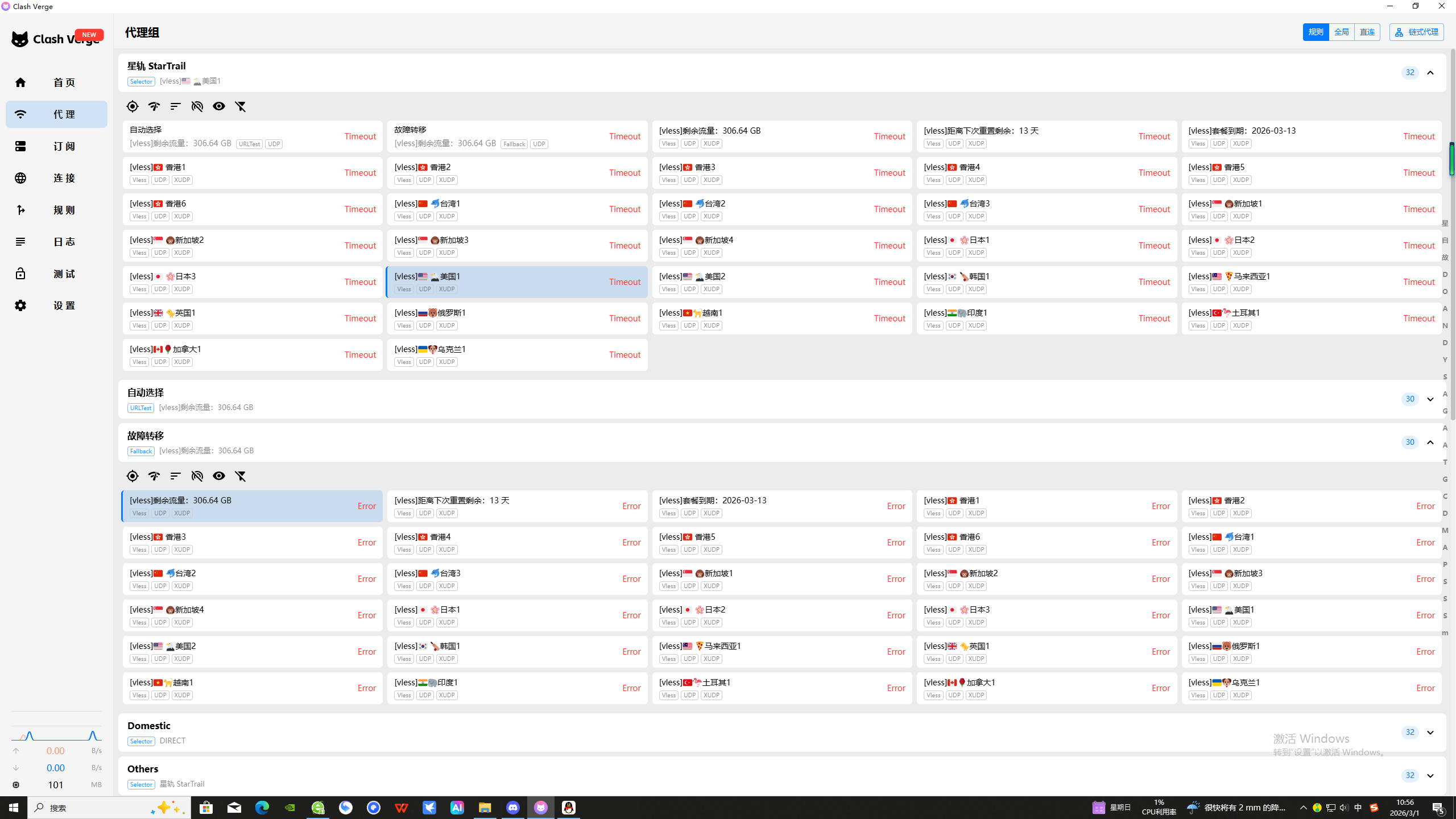
Task: Click locate icon in StarTrail group toolbar
Action: point(133,106)
